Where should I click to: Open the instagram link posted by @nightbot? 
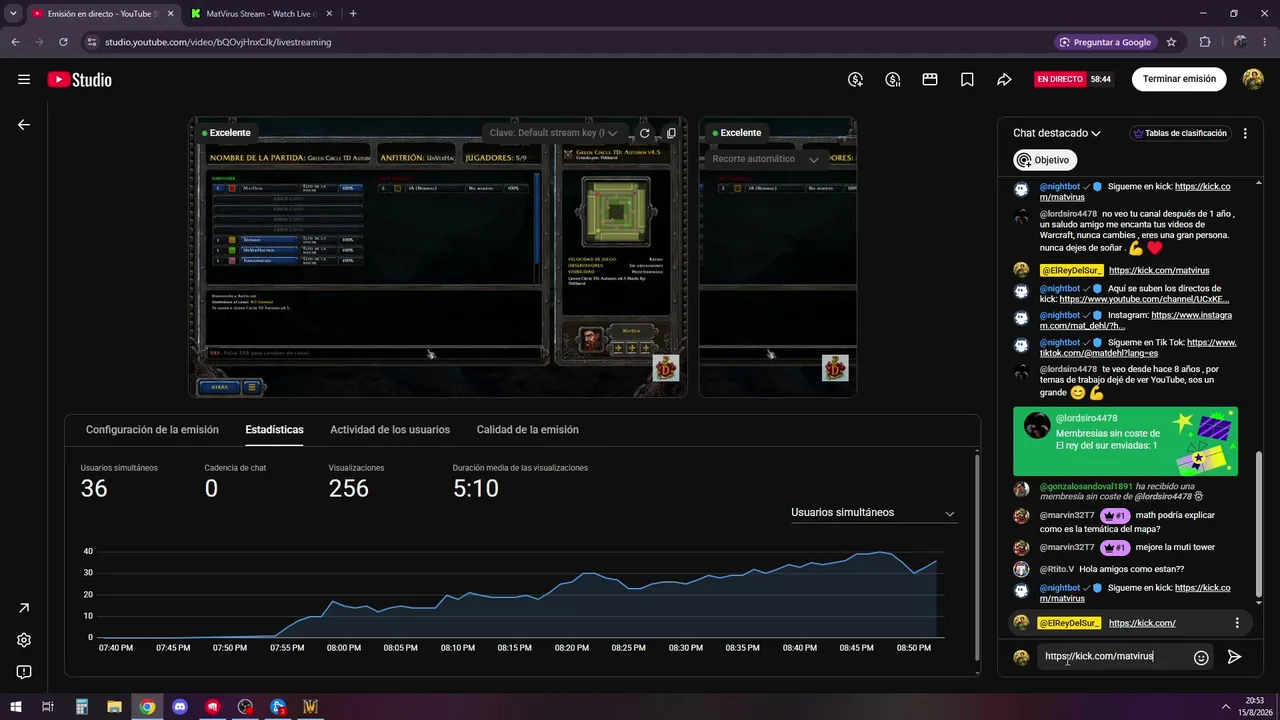pyautogui.click(x=1136, y=320)
